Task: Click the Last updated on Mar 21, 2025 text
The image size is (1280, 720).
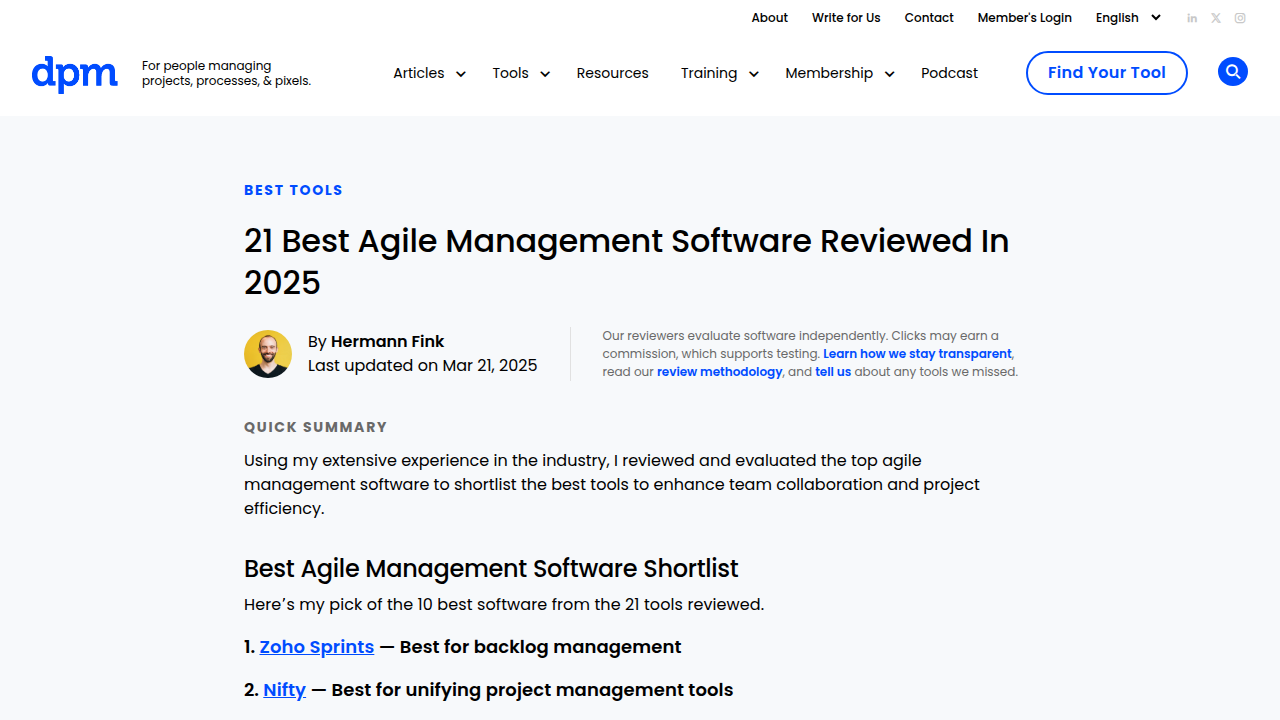Action: tap(422, 366)
